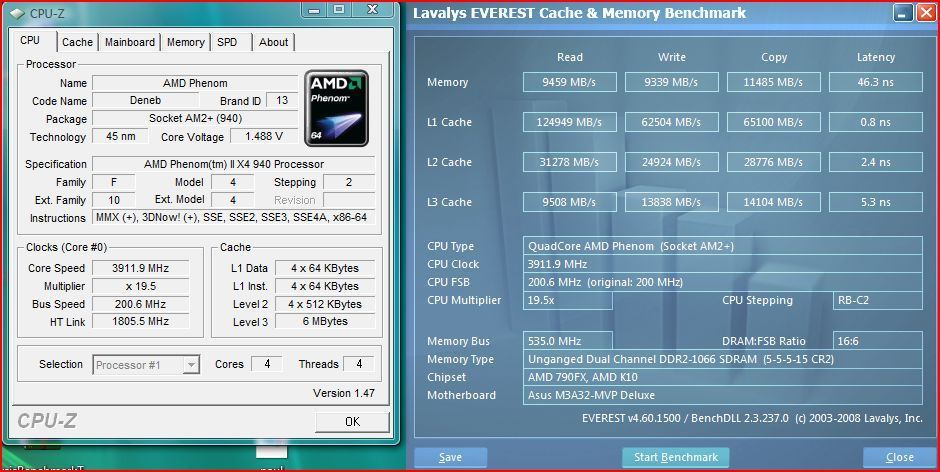Click the Core Speed 3911.9 MHz field

click(x=140, y=268)
